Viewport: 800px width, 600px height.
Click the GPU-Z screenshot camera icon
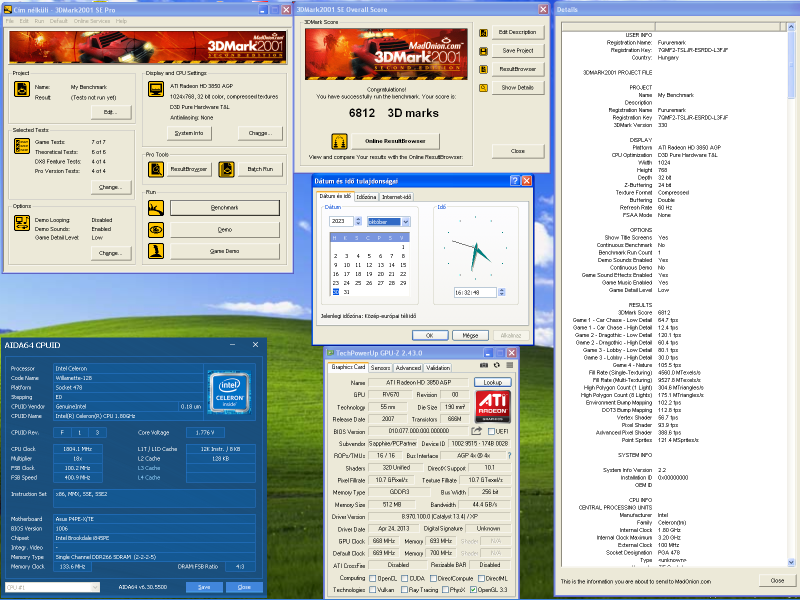(x=484, y=365)
